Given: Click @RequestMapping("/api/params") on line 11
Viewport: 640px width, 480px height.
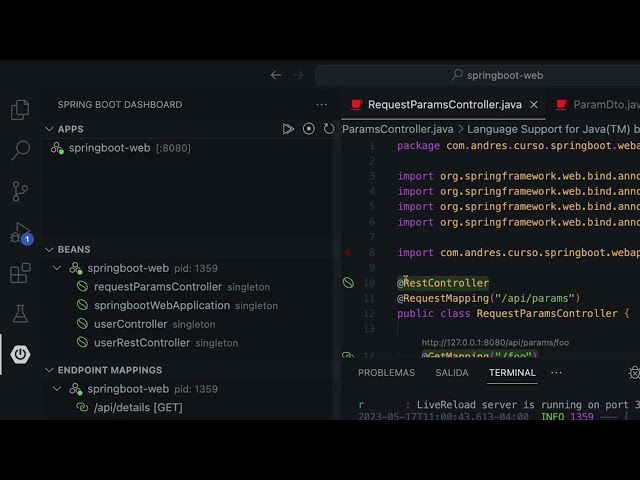Looking at the screenshot, I should (488, 298).
